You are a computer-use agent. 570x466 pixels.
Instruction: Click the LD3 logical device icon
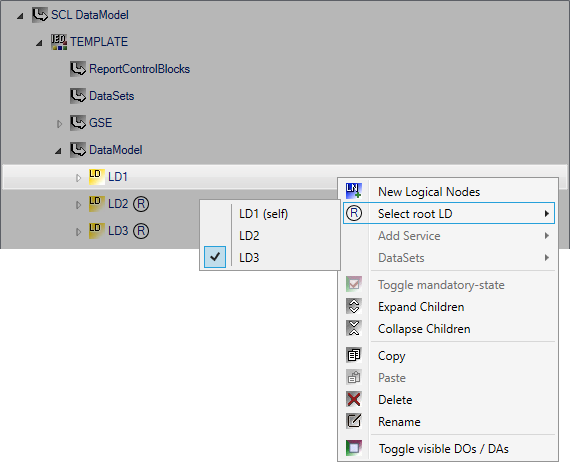tap(97, 231)
